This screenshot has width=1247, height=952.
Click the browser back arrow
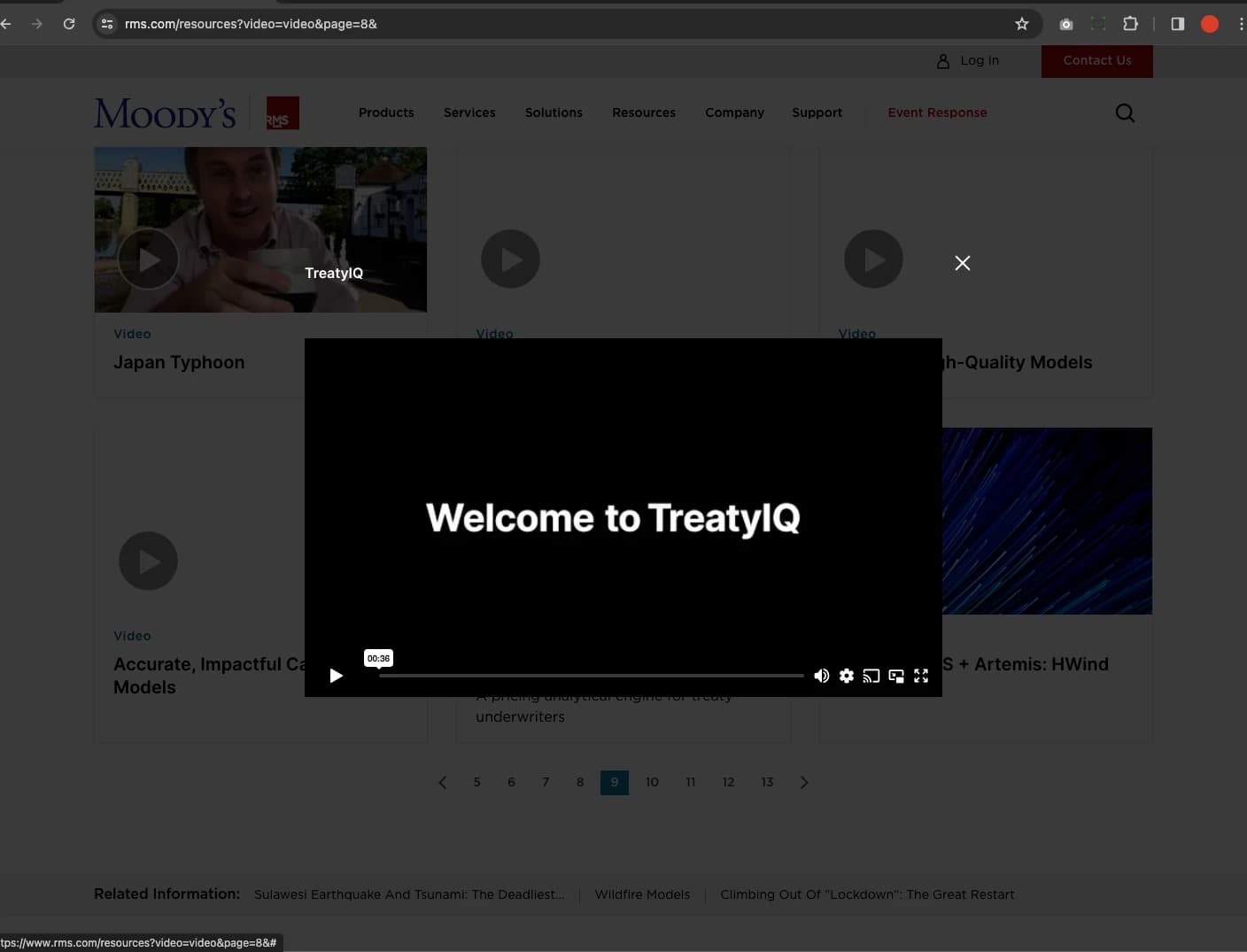point(6,24)
